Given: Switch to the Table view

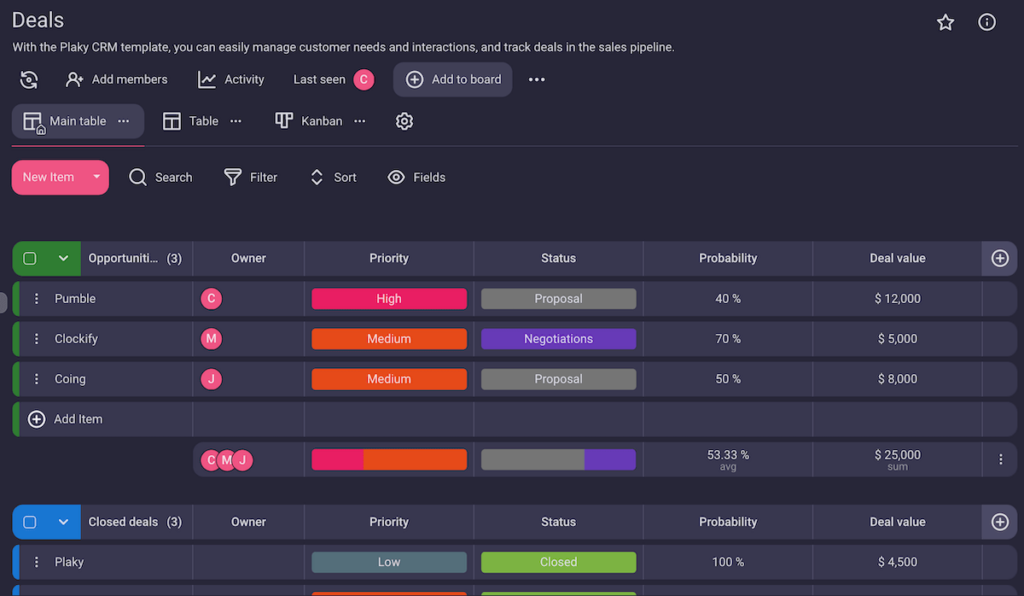Looking at the screenshot, I should coord(204,120).
